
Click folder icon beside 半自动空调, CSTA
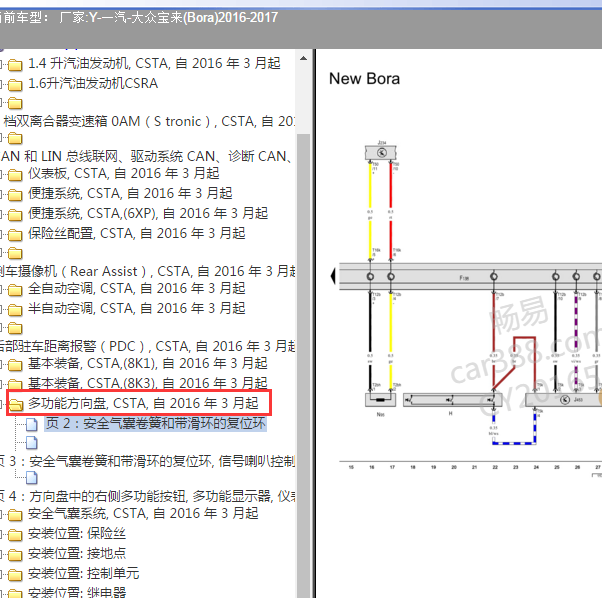pos(15,310)
